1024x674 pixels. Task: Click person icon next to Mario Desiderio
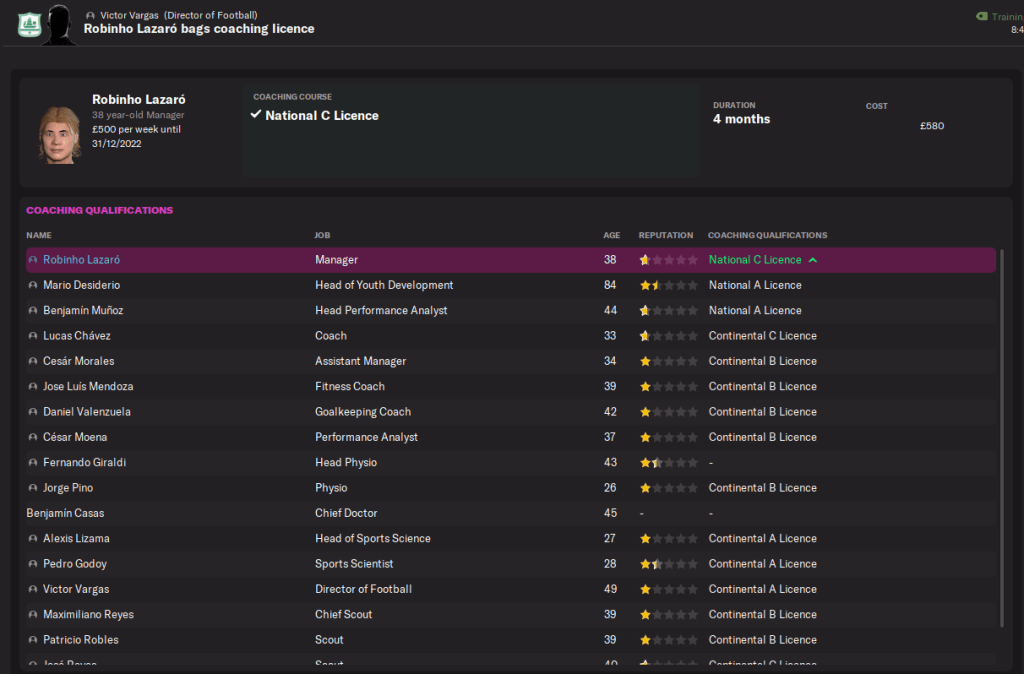(x=33, y=285)
